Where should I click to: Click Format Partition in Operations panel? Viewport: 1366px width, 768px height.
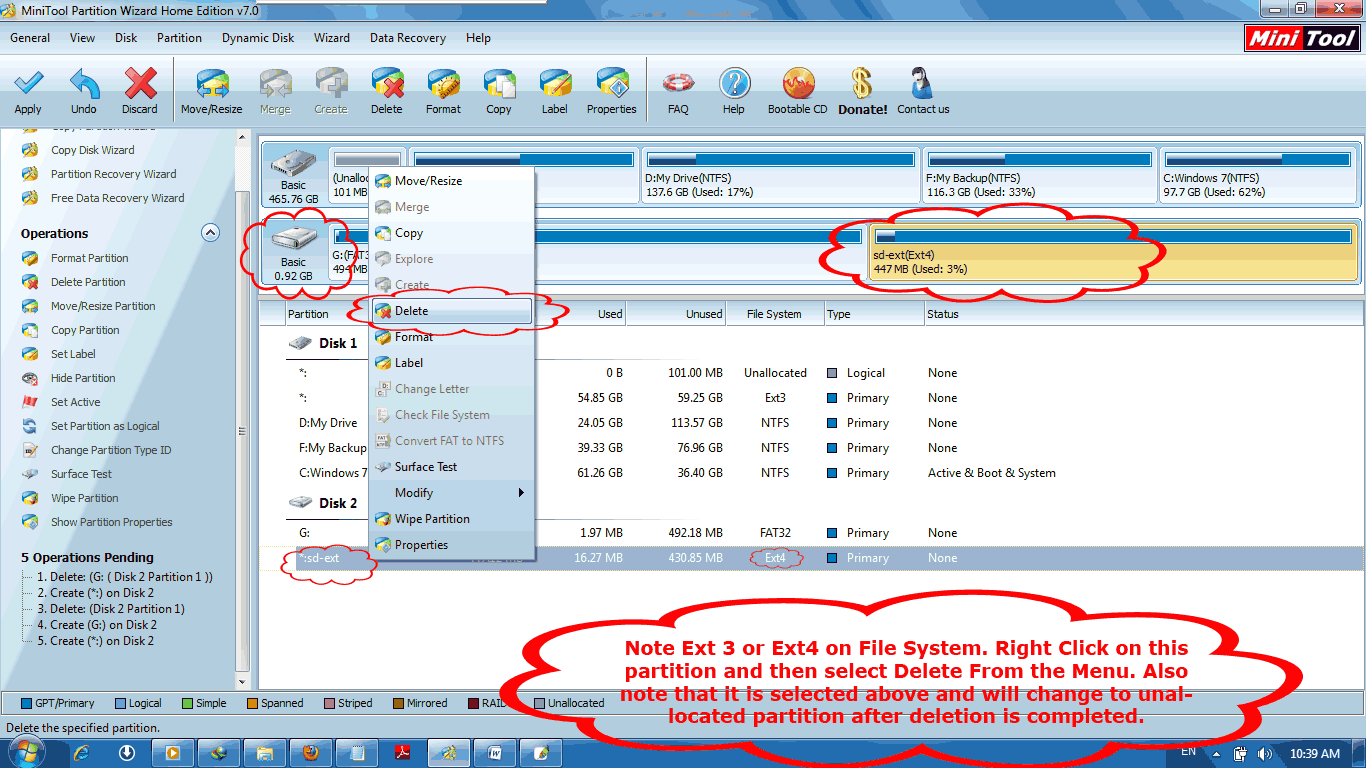(89, 258)
